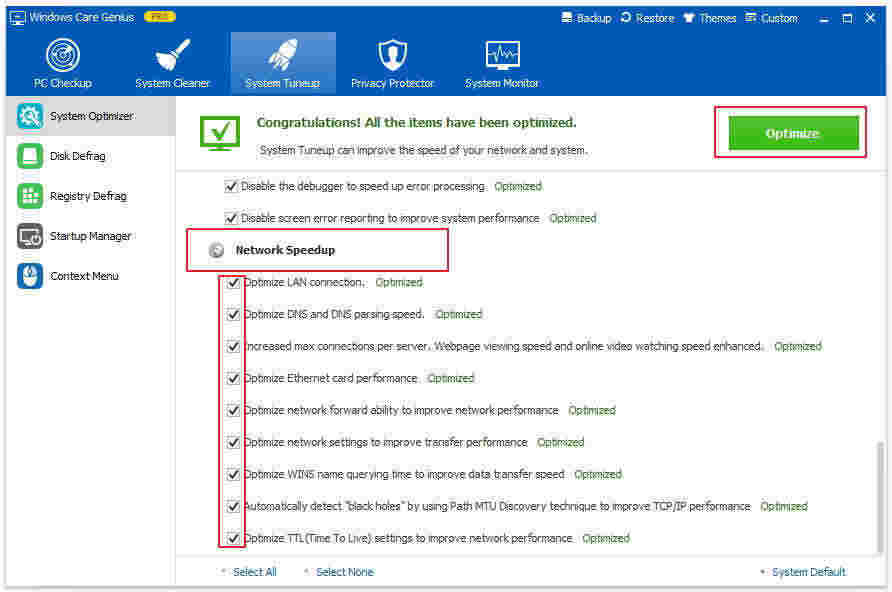Viewport: 892px width, 592px height.
Task: Click the System Default link
Action: click(x=809, y=572)
